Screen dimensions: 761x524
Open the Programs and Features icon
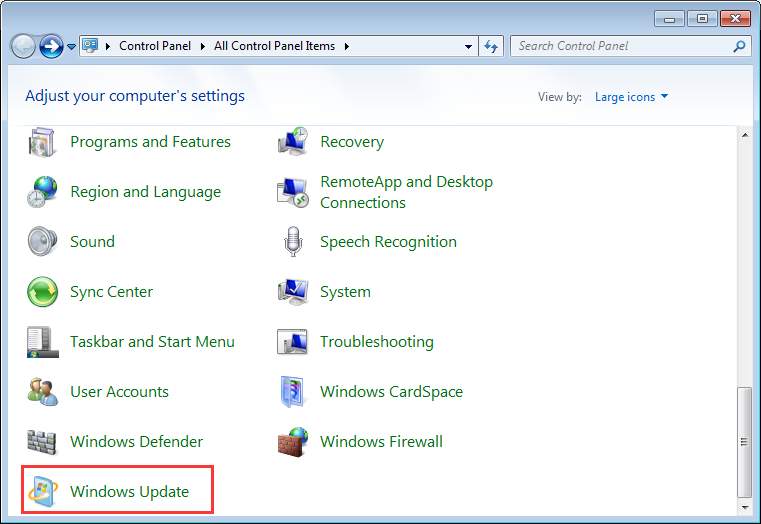[42, 142]
